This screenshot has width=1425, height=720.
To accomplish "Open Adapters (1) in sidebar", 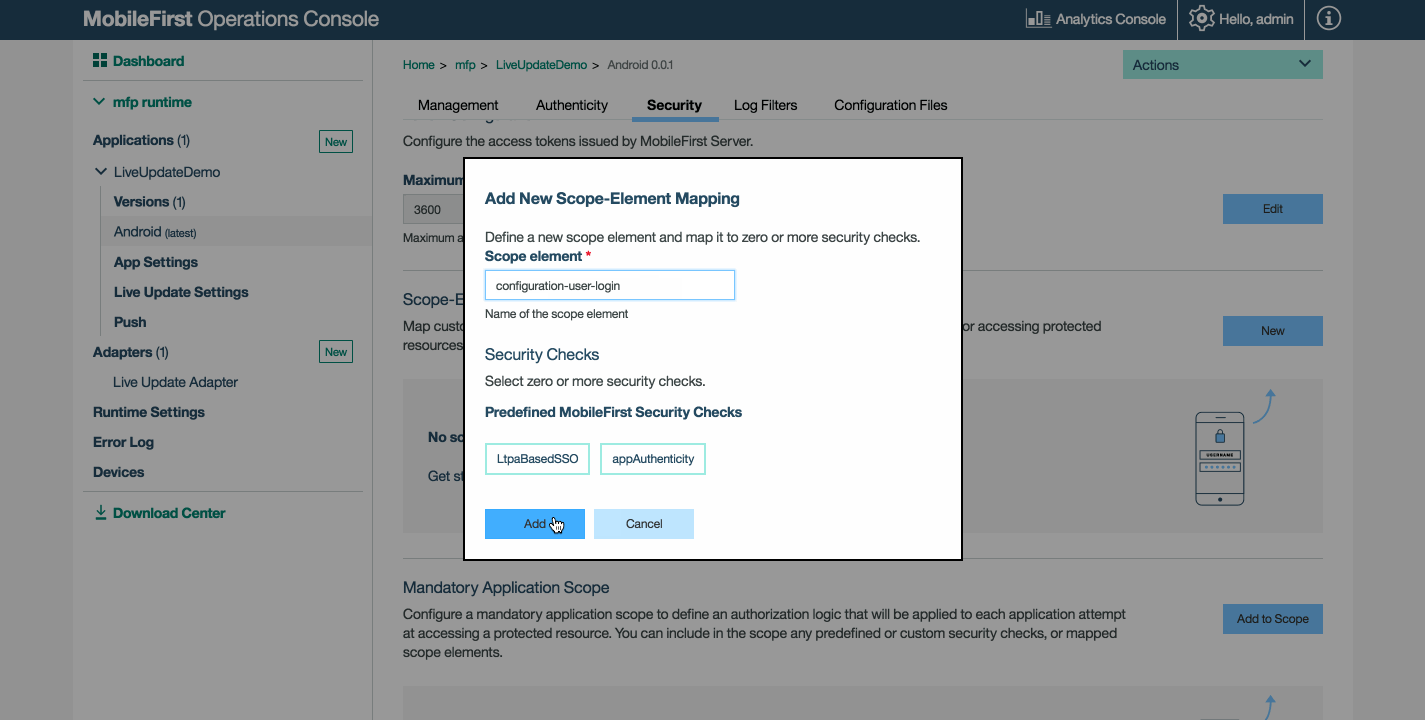I will 131,352.
